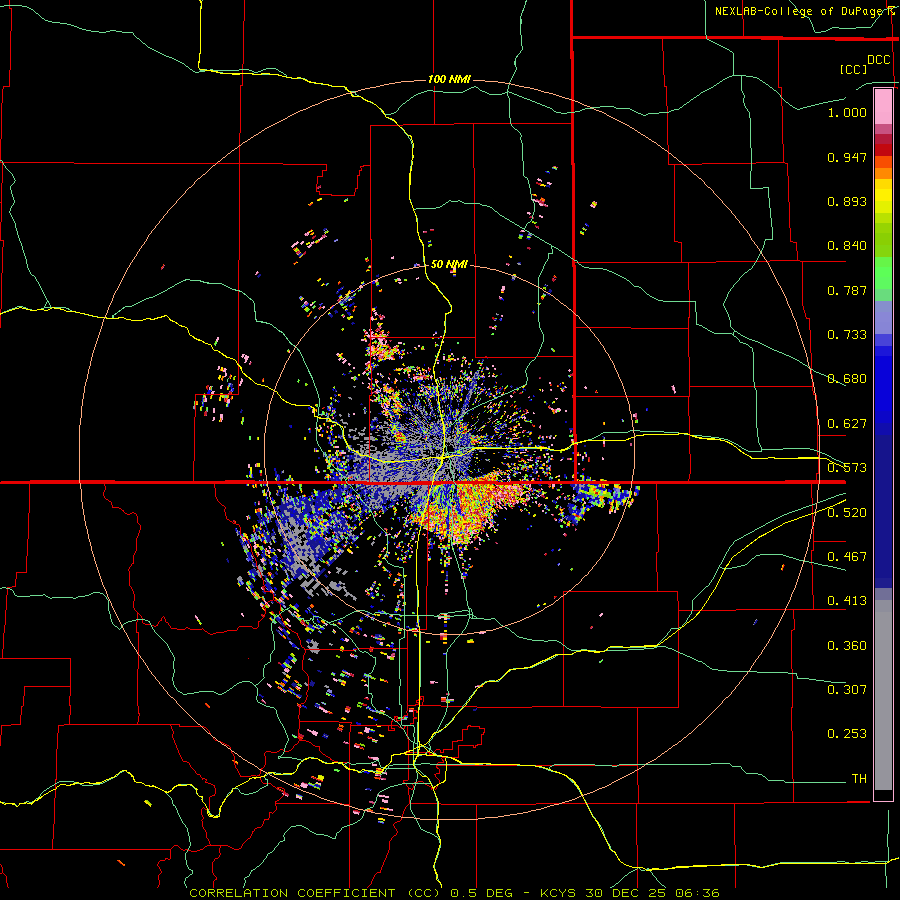Click the 0.413 value on the color scale
Viewport: 900px width, 900px height.
[847, 601]
